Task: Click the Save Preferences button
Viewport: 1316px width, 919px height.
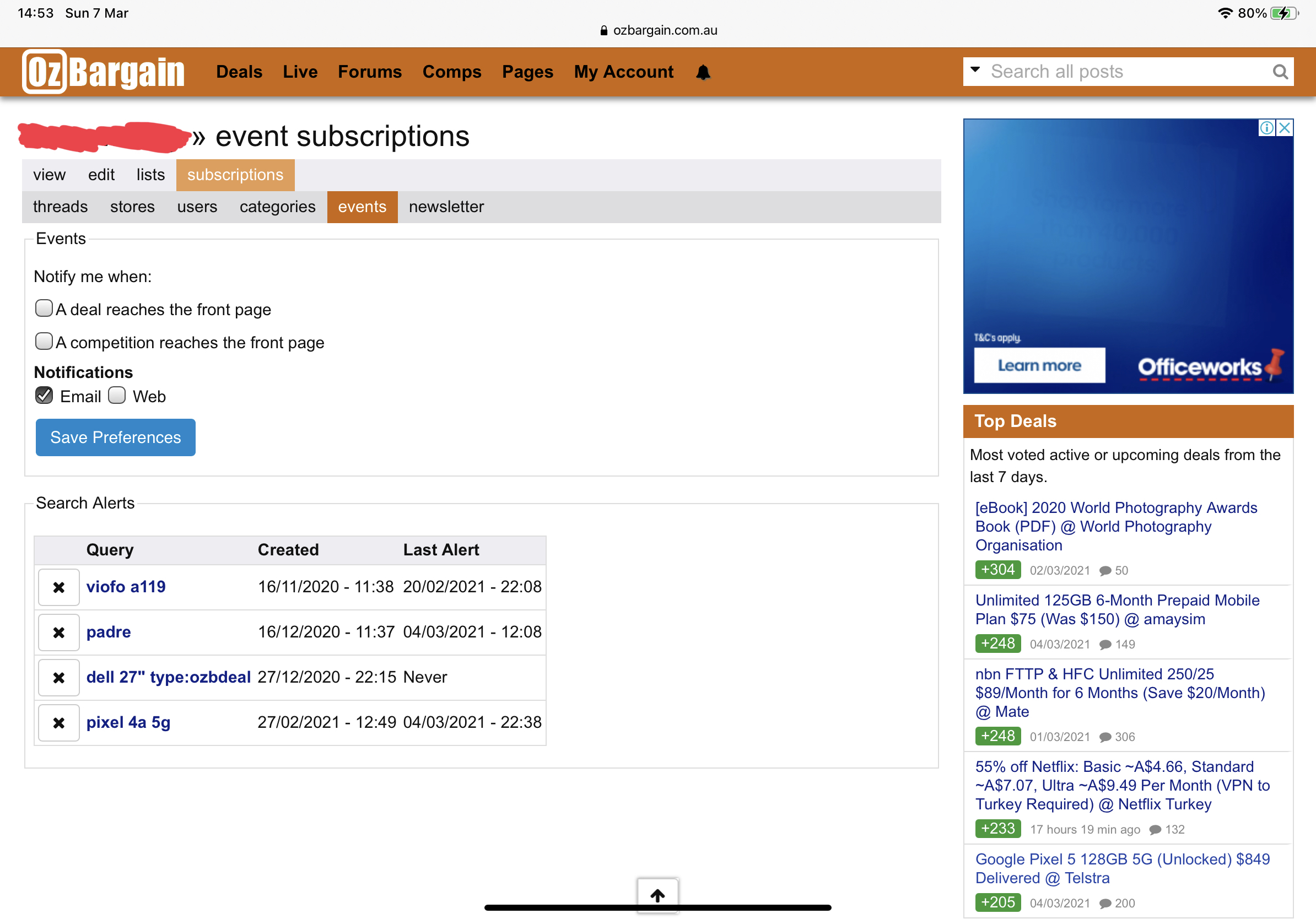Action: click(x=115, y=437)
